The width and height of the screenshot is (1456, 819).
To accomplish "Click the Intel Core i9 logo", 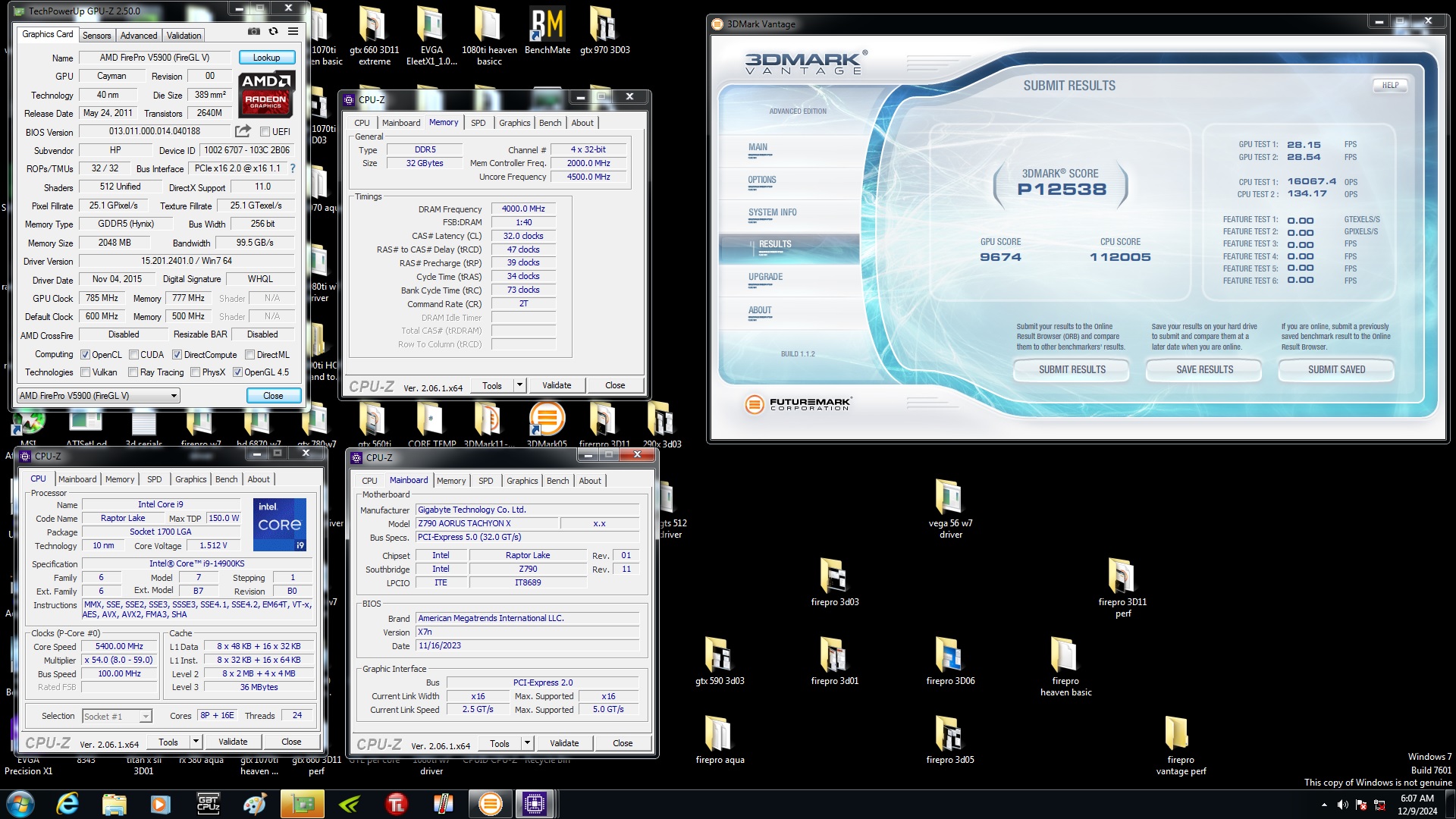I will click(x=279, y=524).
